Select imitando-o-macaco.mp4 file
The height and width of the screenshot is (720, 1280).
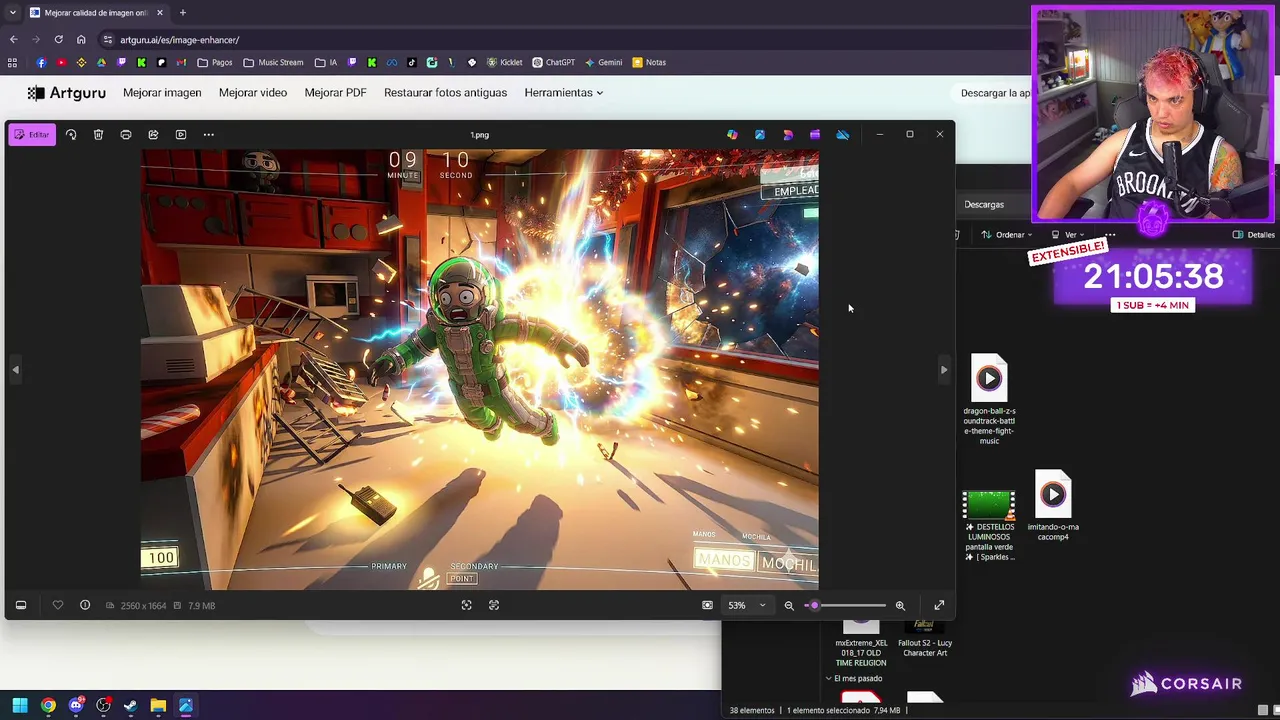1053,506
